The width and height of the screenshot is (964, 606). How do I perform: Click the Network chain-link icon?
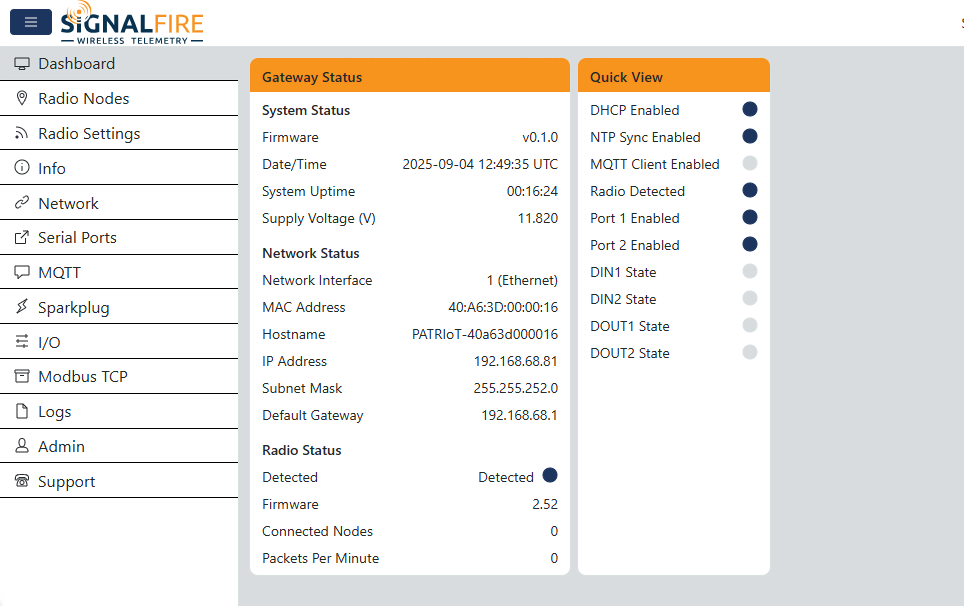[22, 203]
